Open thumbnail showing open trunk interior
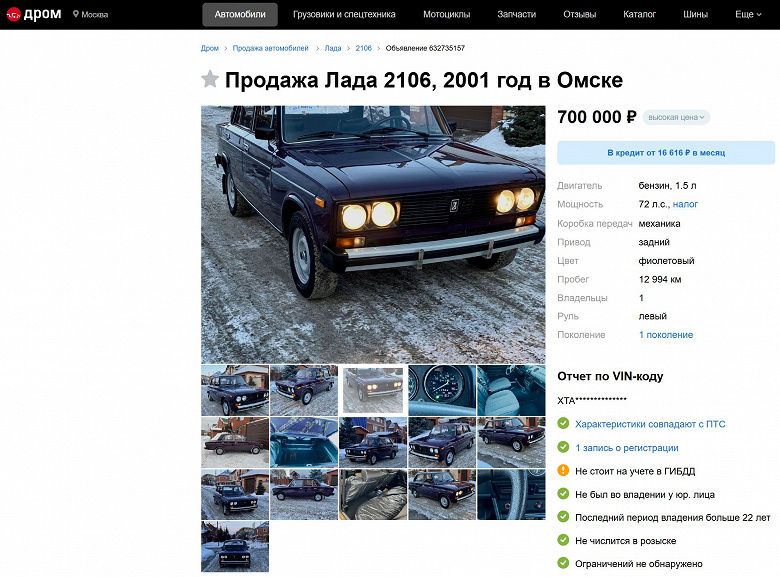Viewport: 780px width, 577px height. (x=304, y=442)
